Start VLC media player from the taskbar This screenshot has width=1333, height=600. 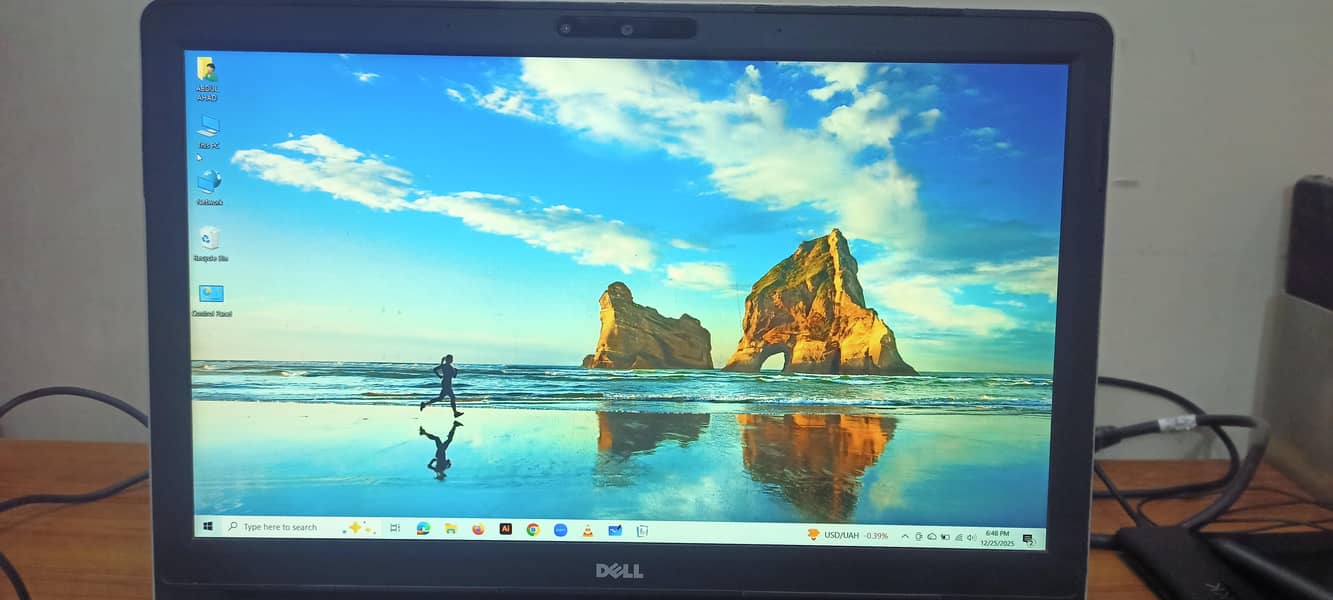588,527
